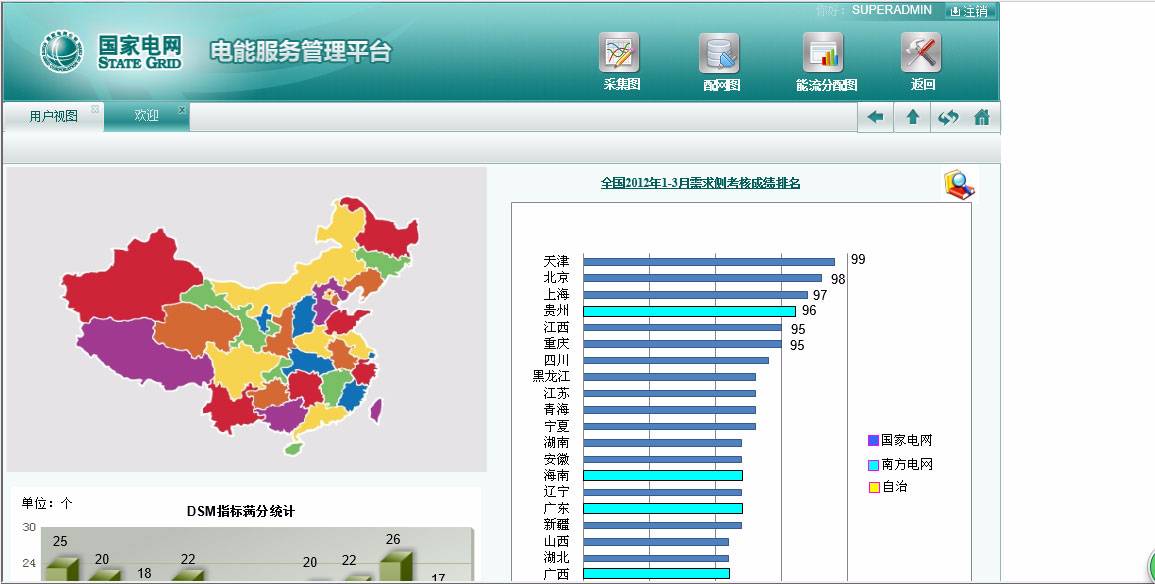Click the 黑龙江 label in the ranking
The height and width of the screenshot is (584, 1155).
tap(551, 376)
